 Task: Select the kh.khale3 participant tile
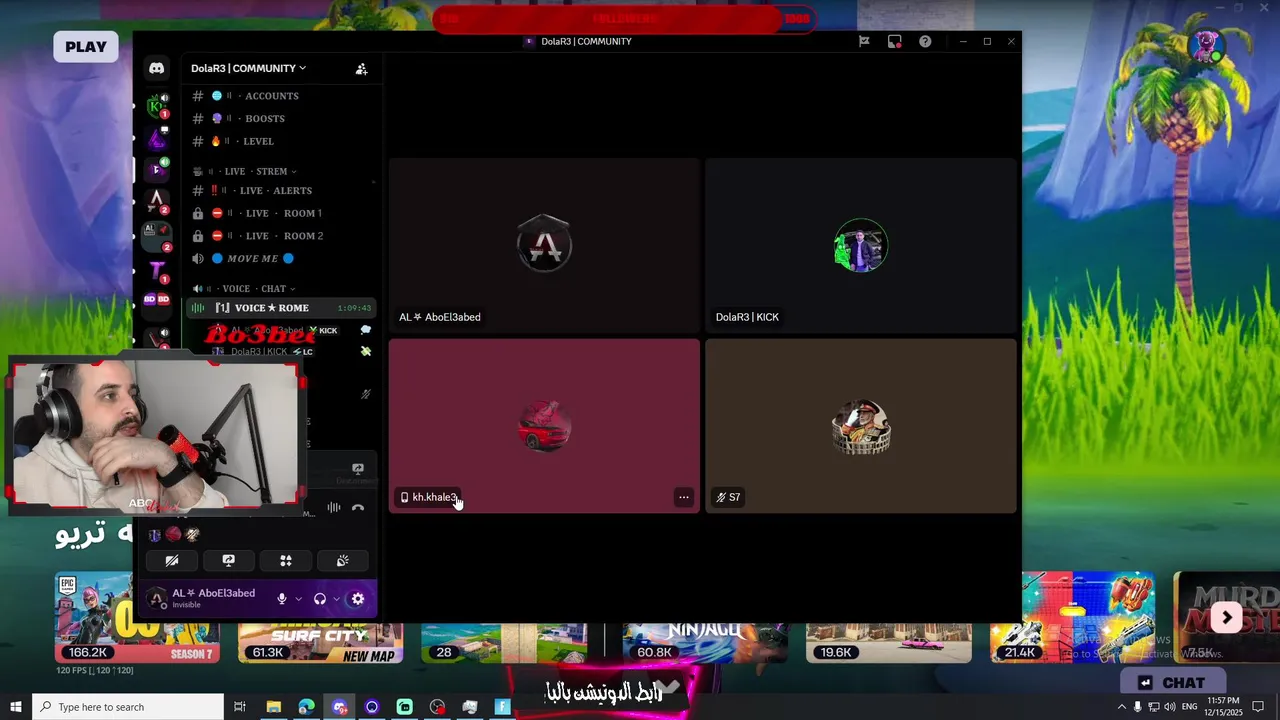[544, 426]
